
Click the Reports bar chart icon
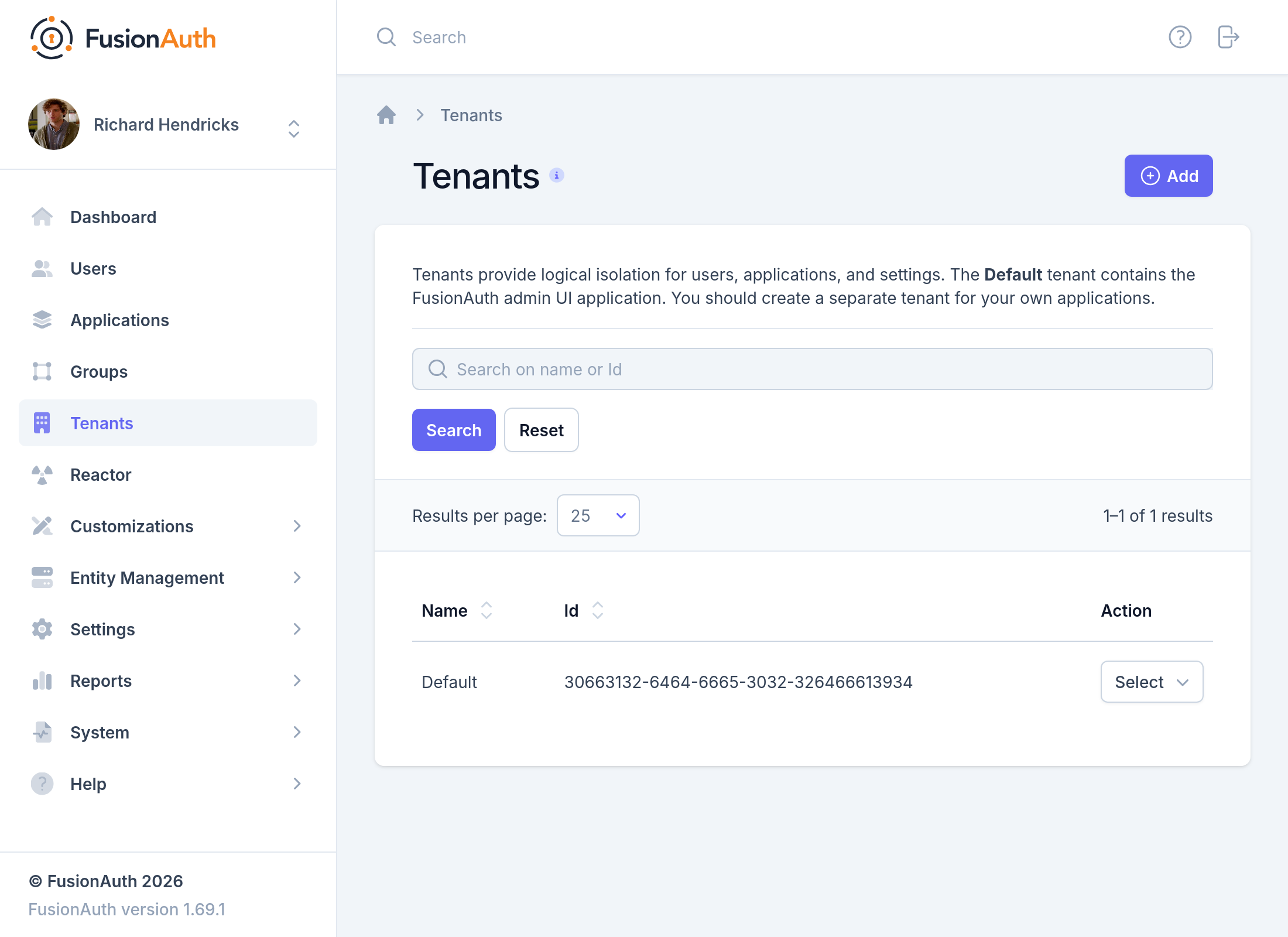point(42,680)
